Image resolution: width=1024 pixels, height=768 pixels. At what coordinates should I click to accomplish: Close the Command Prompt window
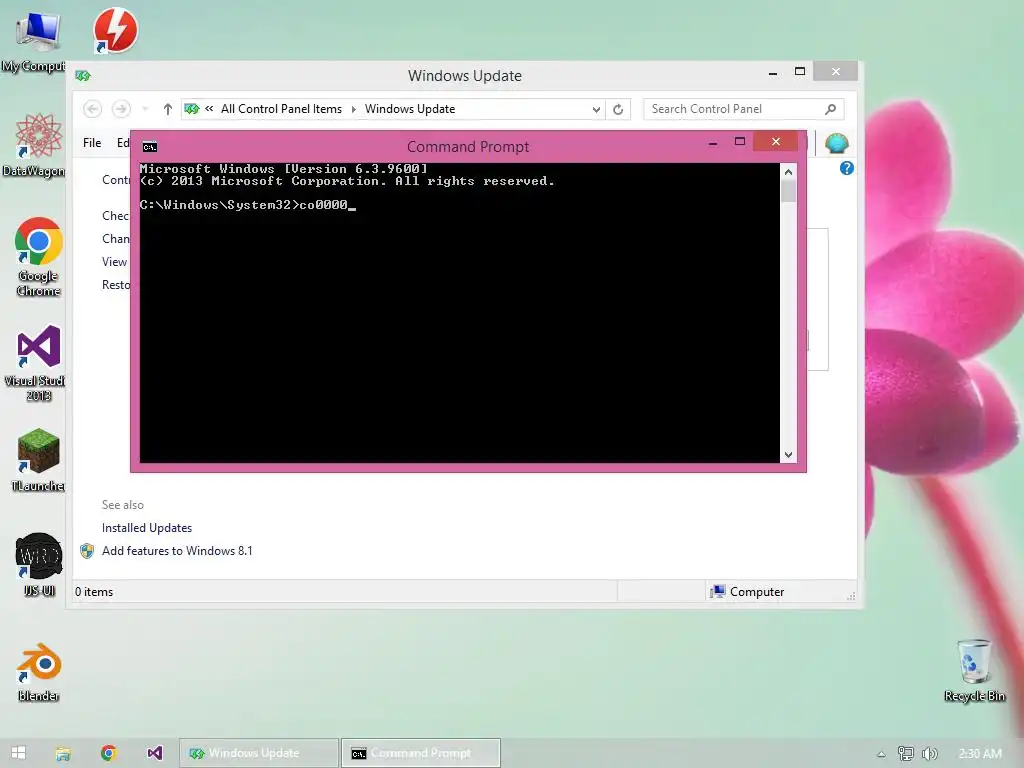(776, 141)
